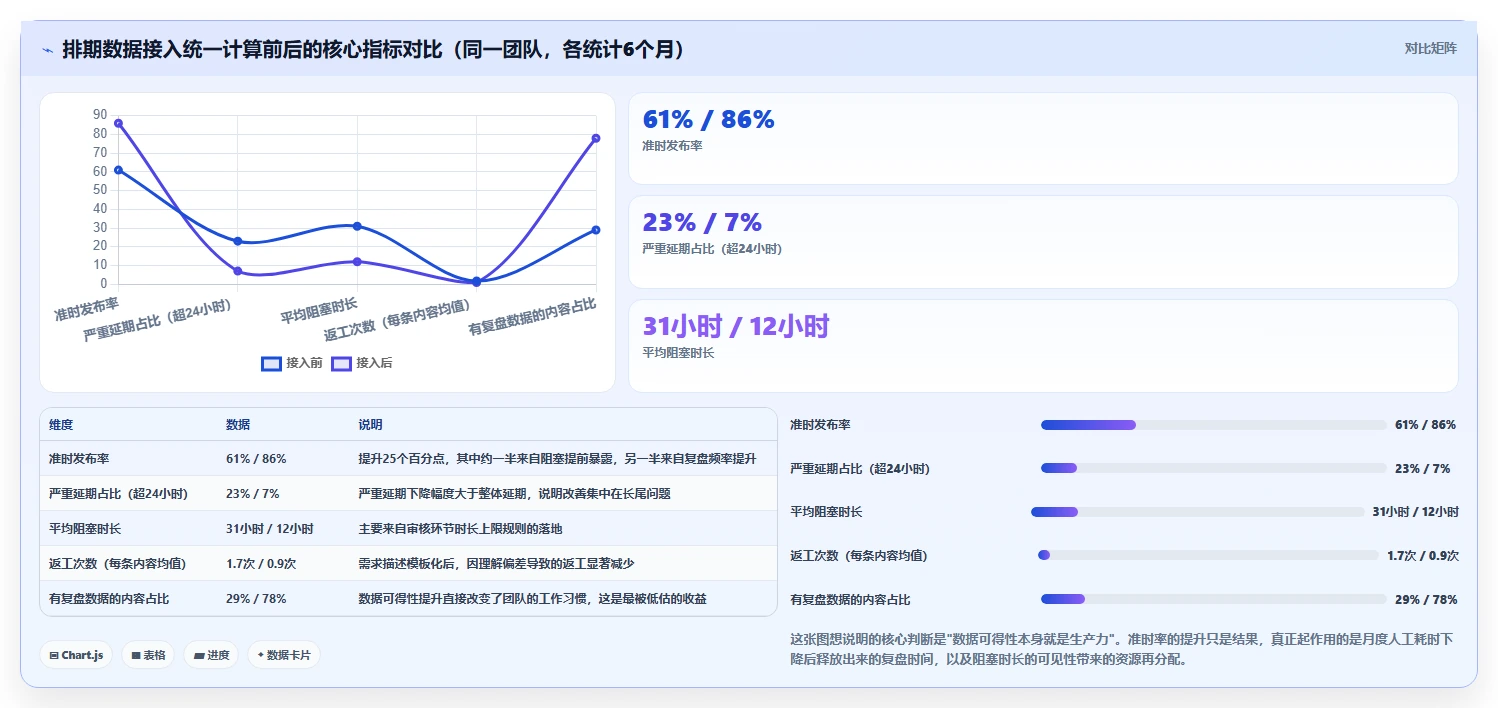1498x708 pixels.
Task: Click the 有复盘数据的内容占比 progress bar
Action: pos(1214,599)
